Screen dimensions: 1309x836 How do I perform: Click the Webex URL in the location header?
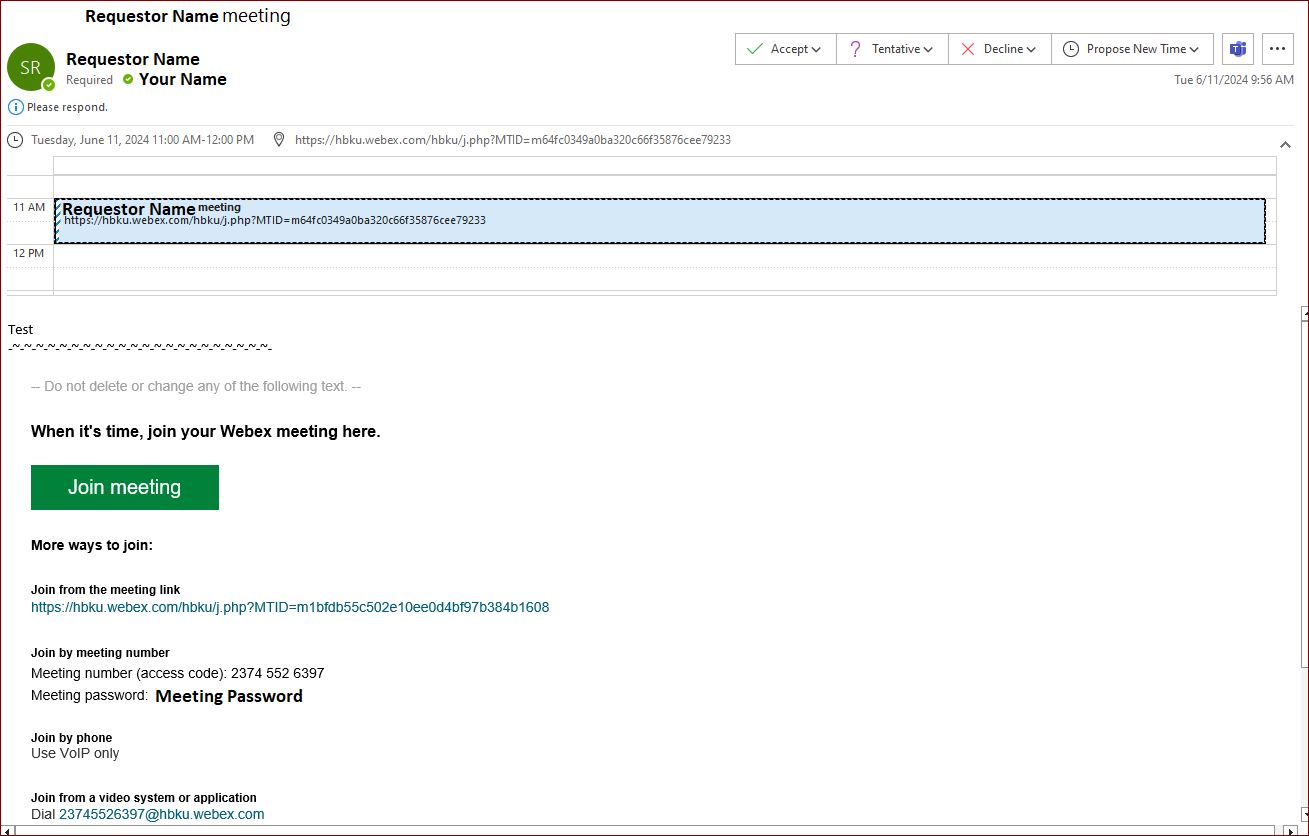(x=513, y=140)
